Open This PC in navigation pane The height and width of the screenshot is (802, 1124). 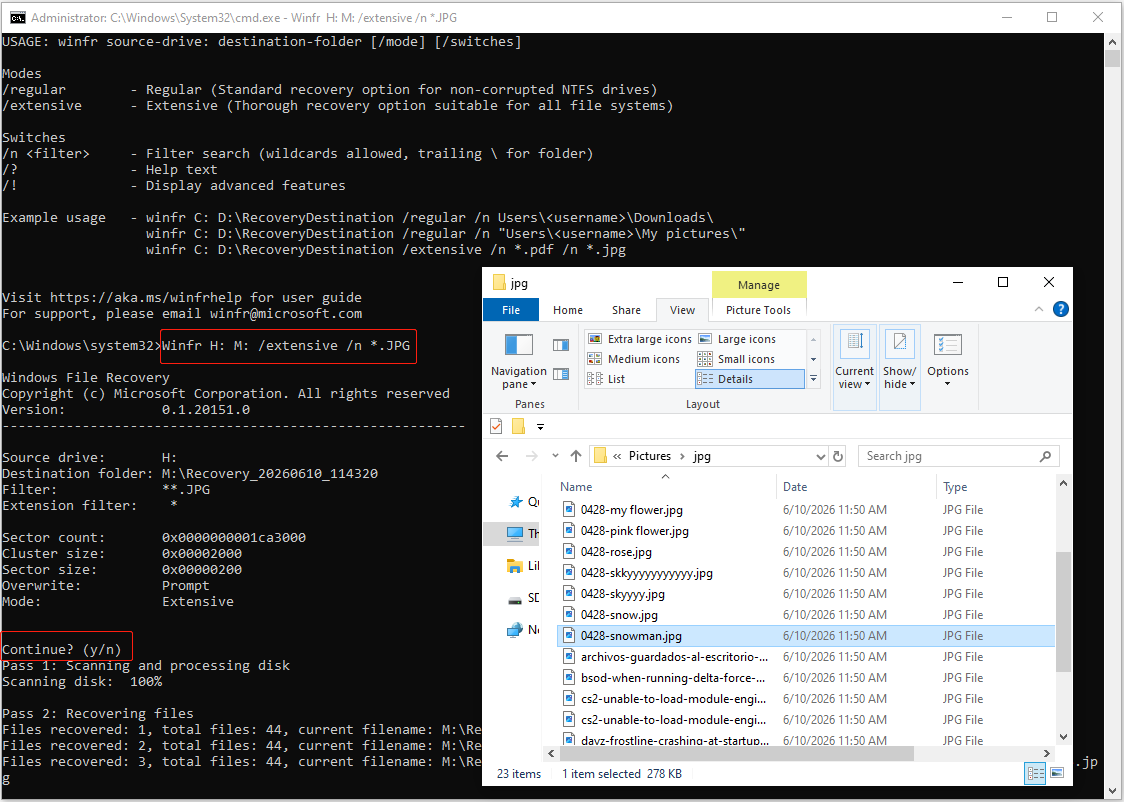[x=523, y=533]
